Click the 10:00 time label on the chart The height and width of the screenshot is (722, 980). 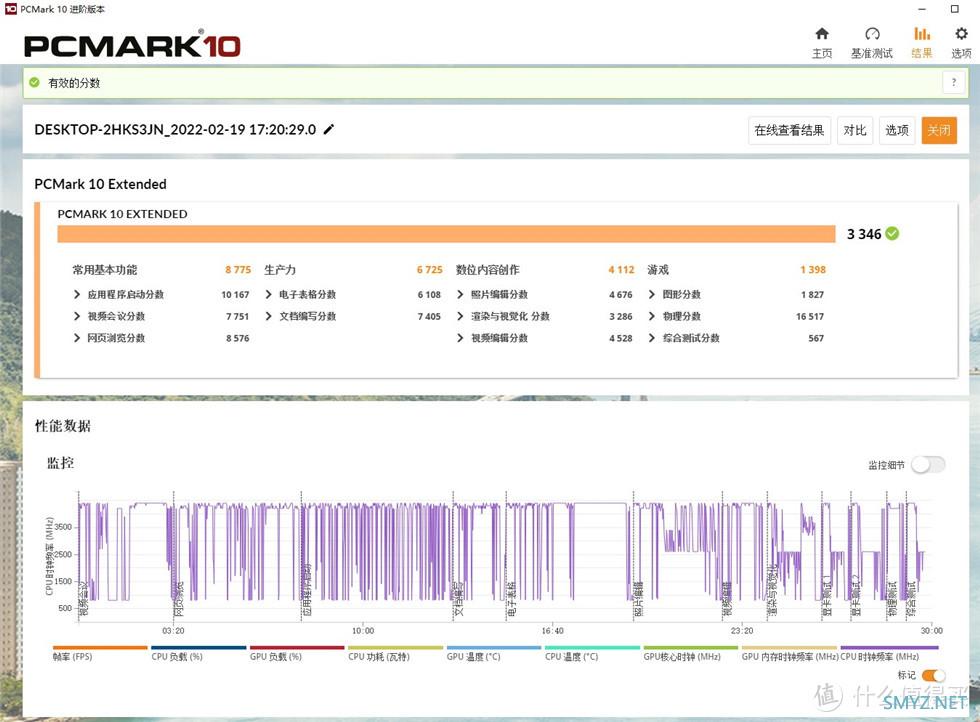point(362,631)
